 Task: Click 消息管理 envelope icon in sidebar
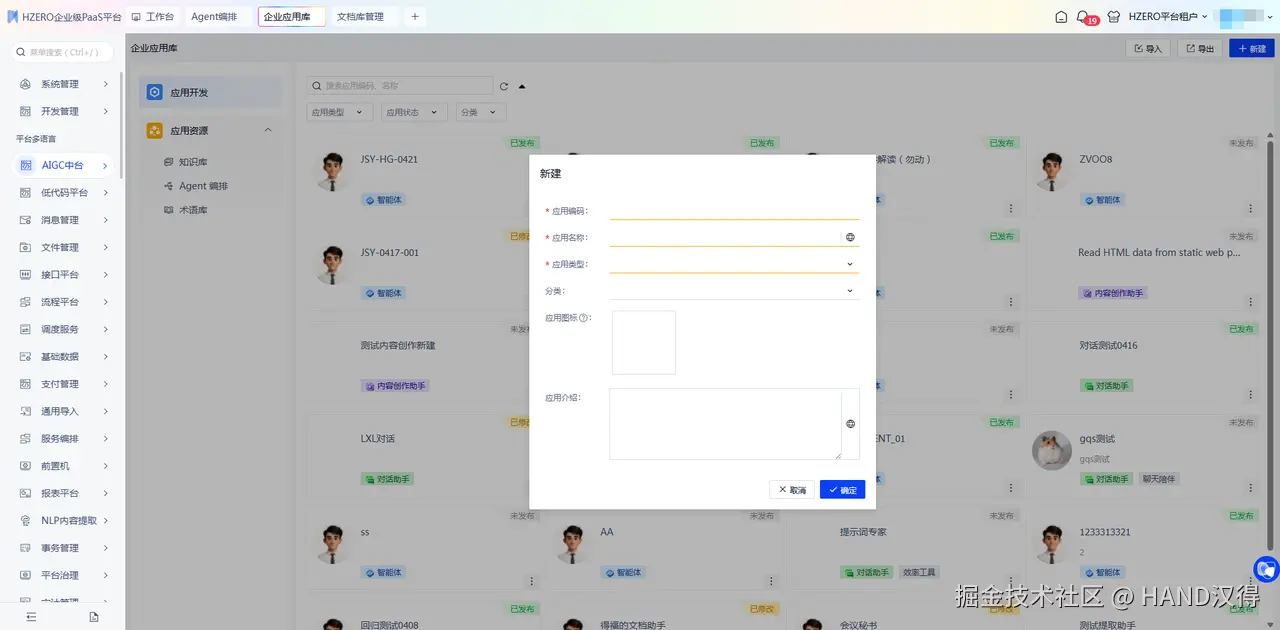[26, 220]
